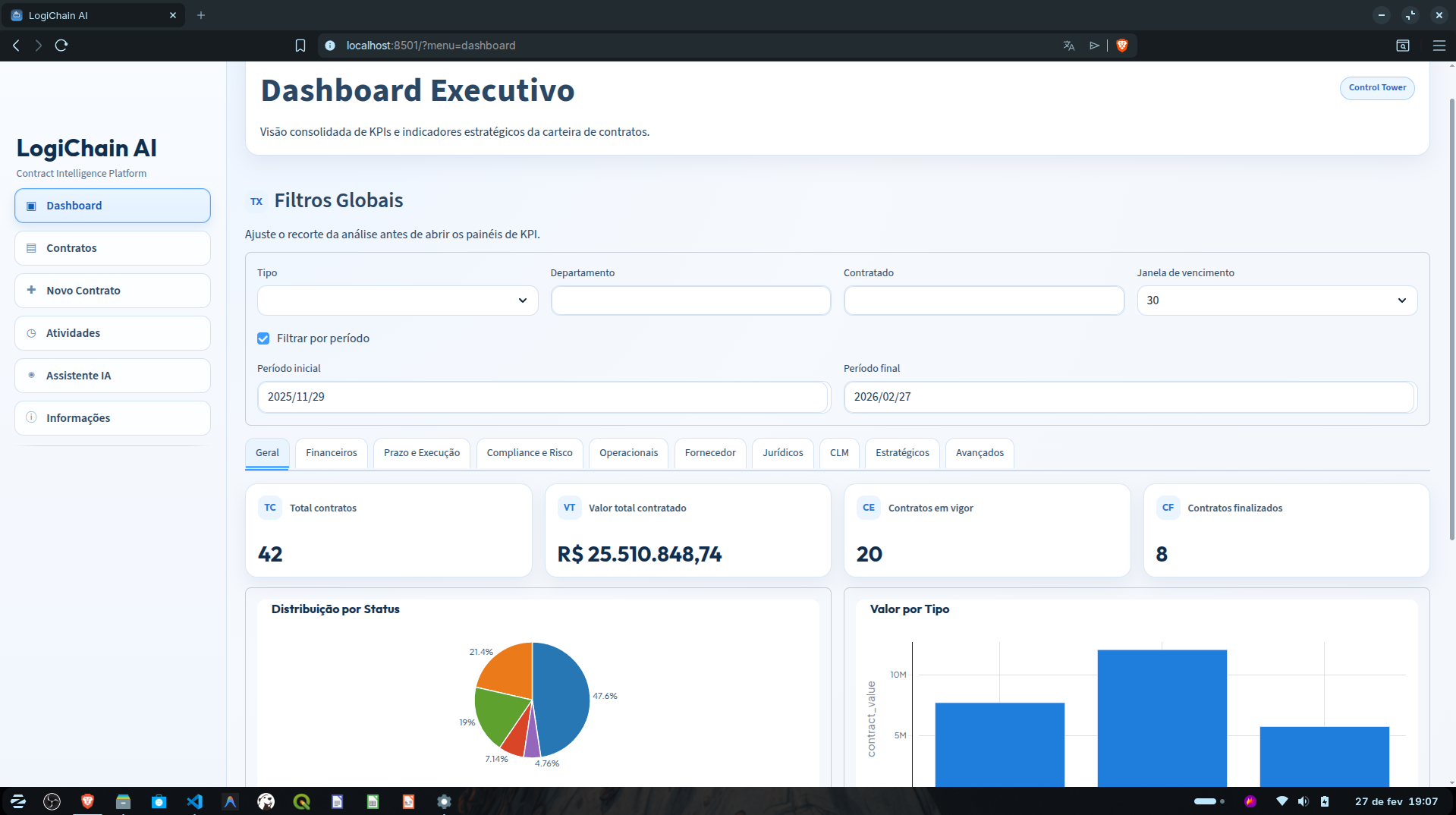Click inside the Departamento input field
The image size is (1456, 815).
pos(690,300)
